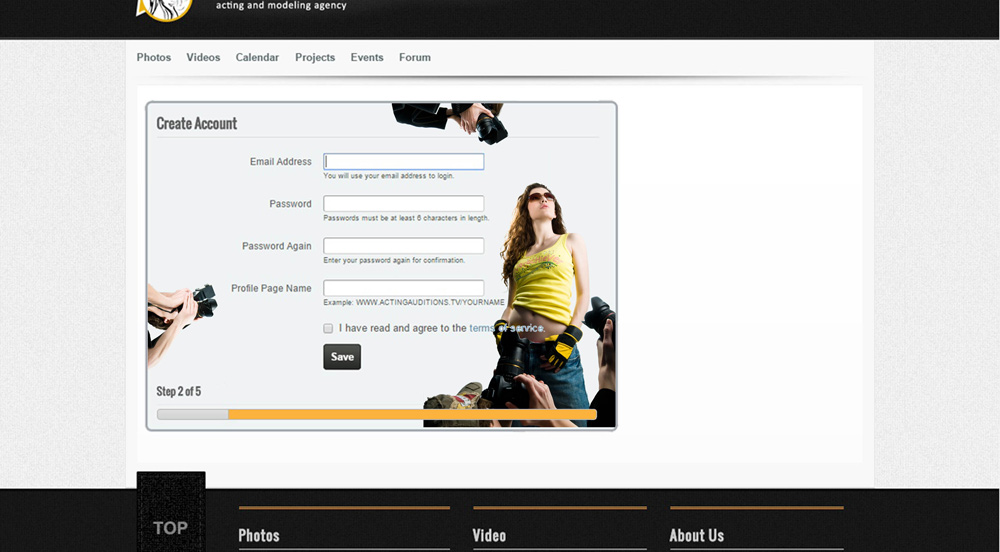Open the terms of service link
Screen dimensions: 1000x552
[506, 328]
